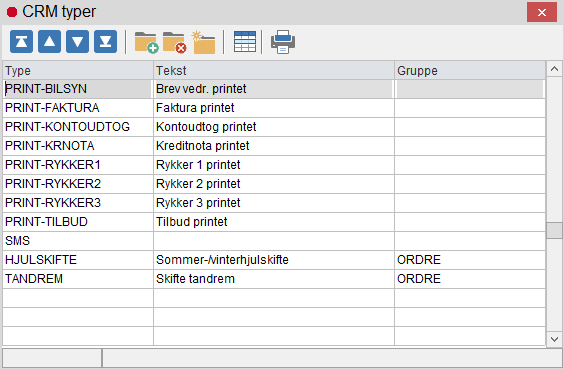Click the vertical scrollbar thumb
The width and height of the screenshot is (564, 369).
[x=554, y=230]
